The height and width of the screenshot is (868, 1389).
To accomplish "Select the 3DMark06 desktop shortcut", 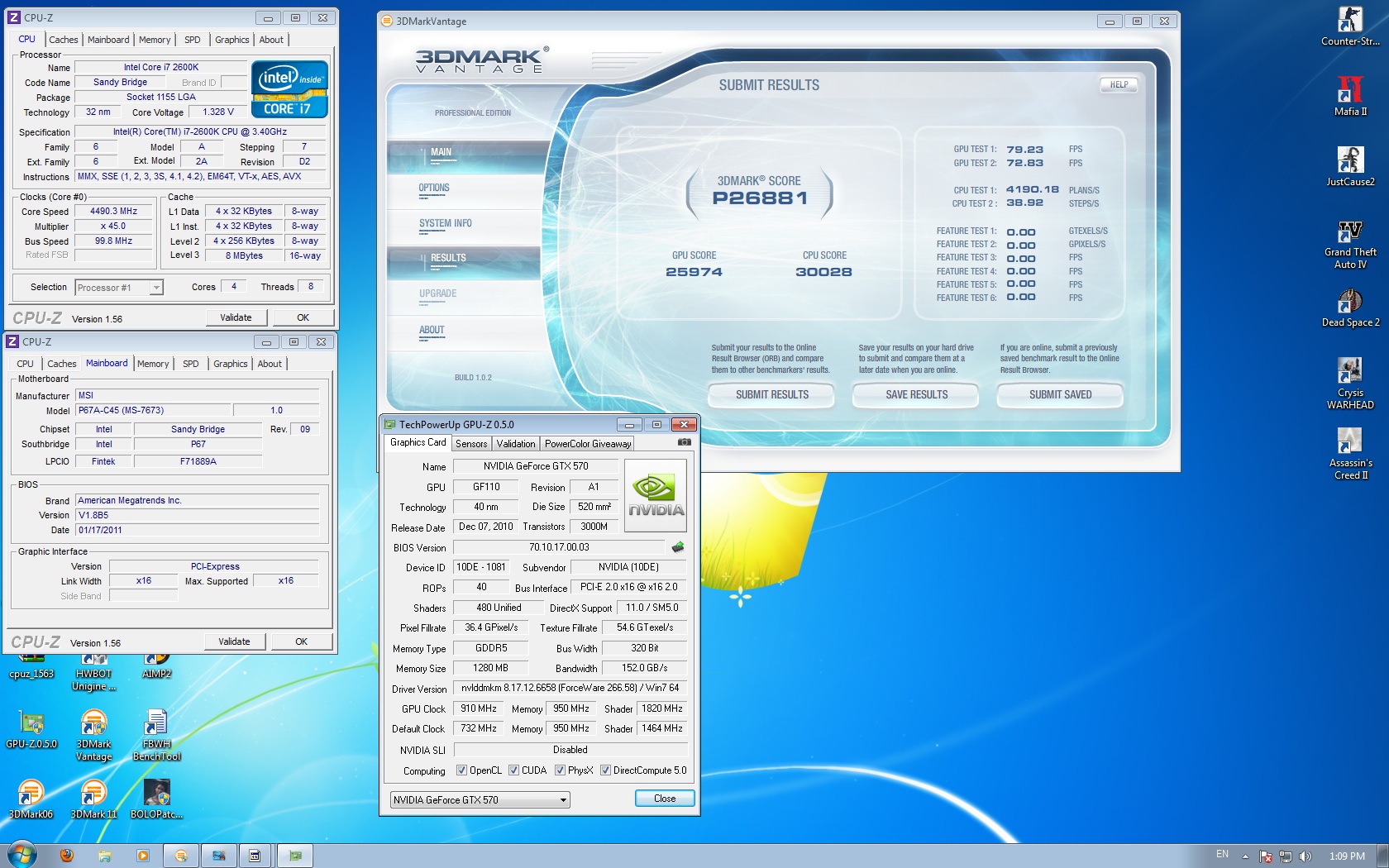I will click(x=31, y=799).
